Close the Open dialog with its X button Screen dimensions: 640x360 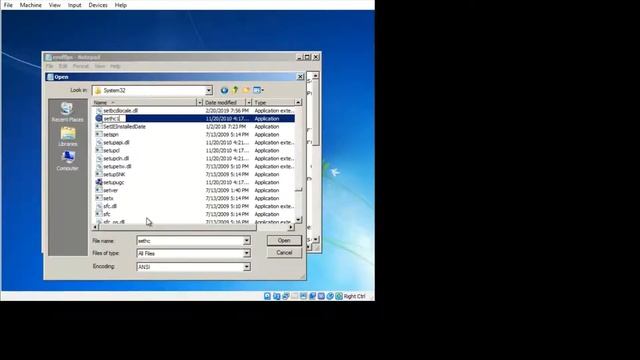pos(300,77)
